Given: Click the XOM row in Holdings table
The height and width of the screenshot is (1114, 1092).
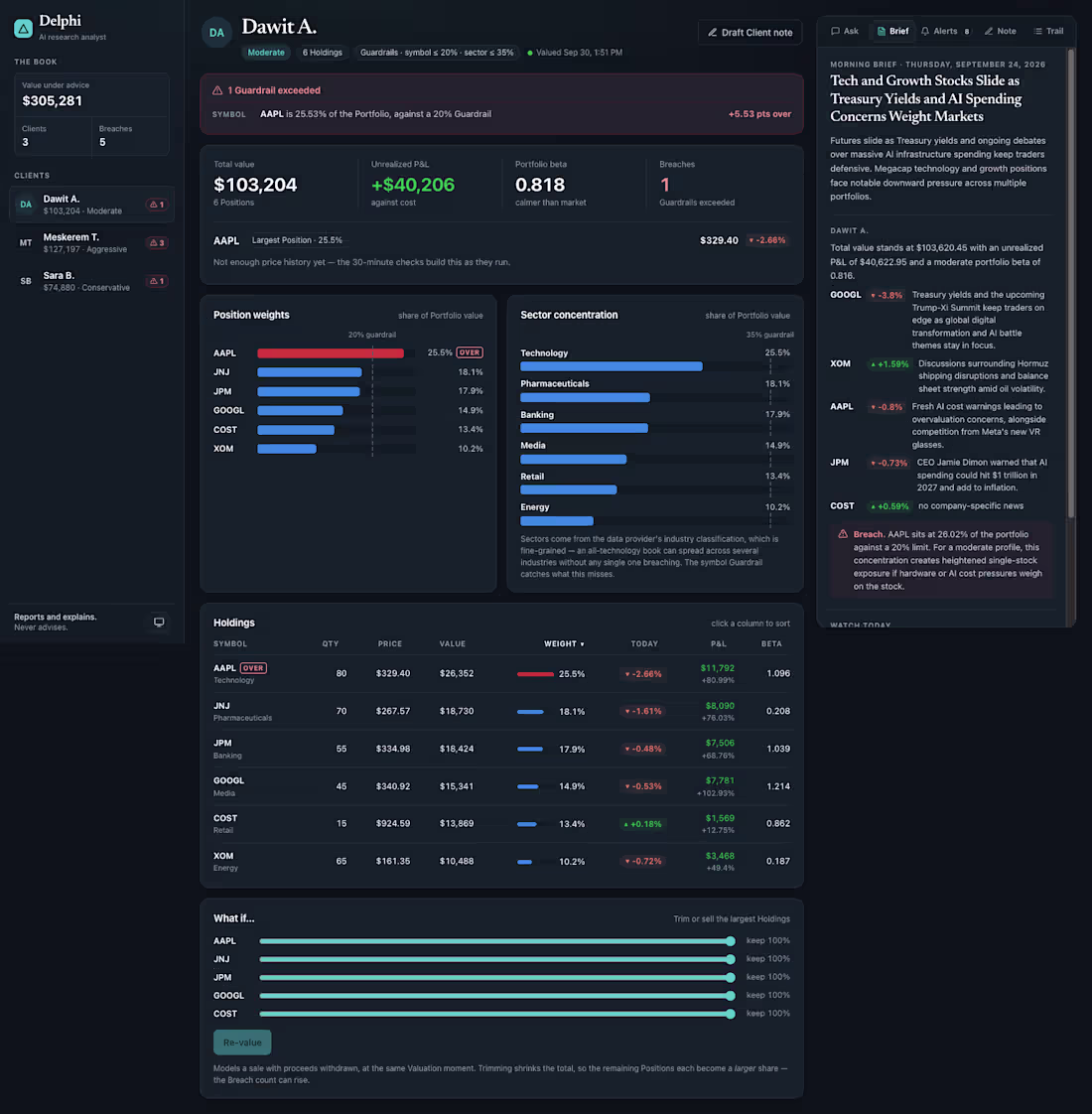Looking at the screenshot, I should point(501,861).
